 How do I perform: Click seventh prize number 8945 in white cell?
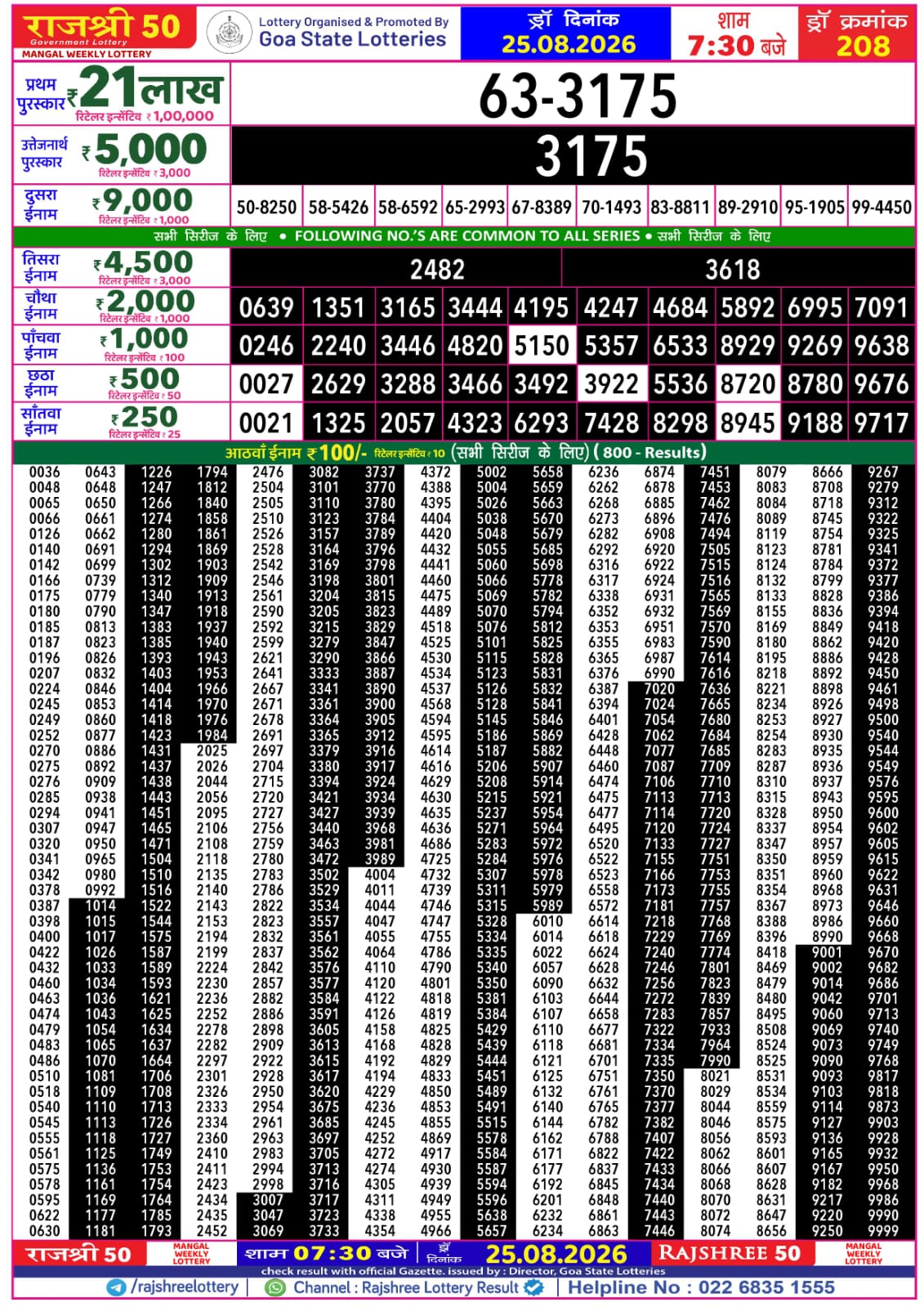(748, 423)
